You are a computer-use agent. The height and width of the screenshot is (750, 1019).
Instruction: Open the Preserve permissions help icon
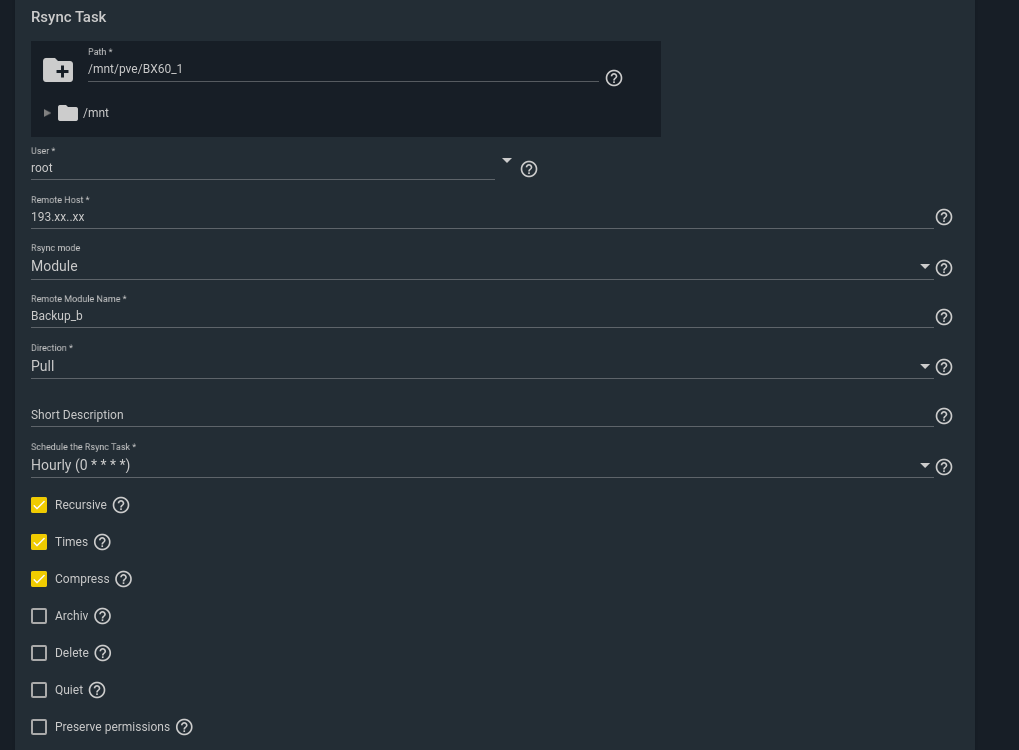click(184, 727)
